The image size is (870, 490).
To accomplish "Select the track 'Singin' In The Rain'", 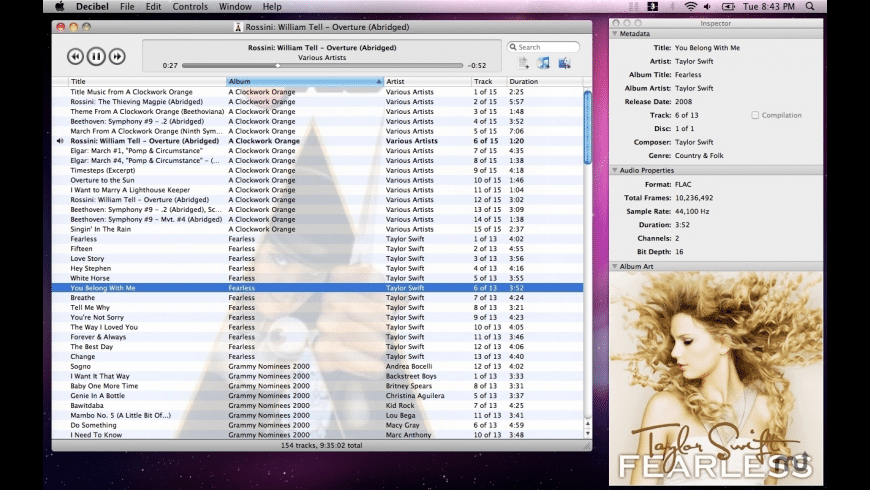I will 317,229.
